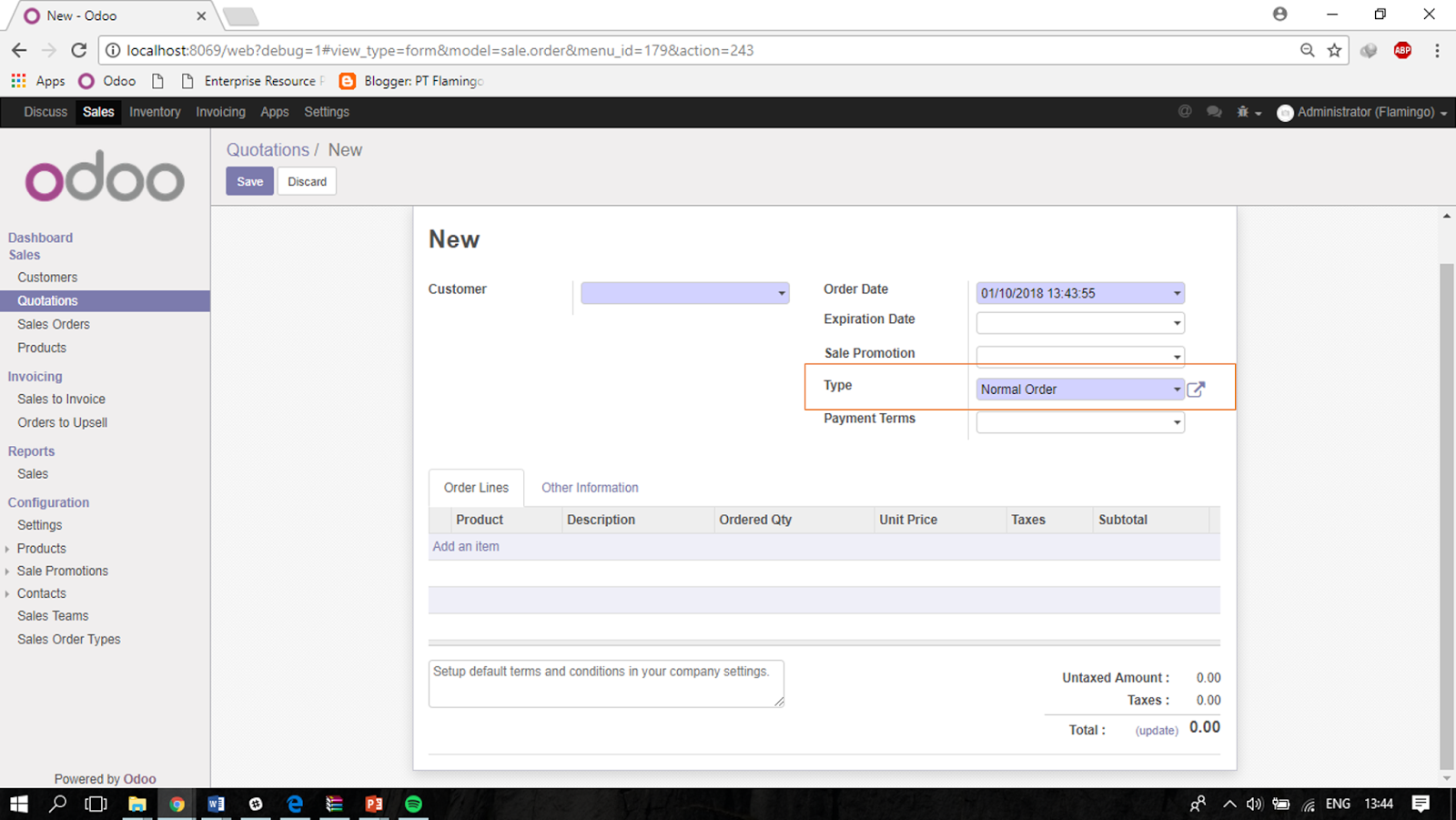
Task: Open Customers in sidebar
Action: (47, 278)
